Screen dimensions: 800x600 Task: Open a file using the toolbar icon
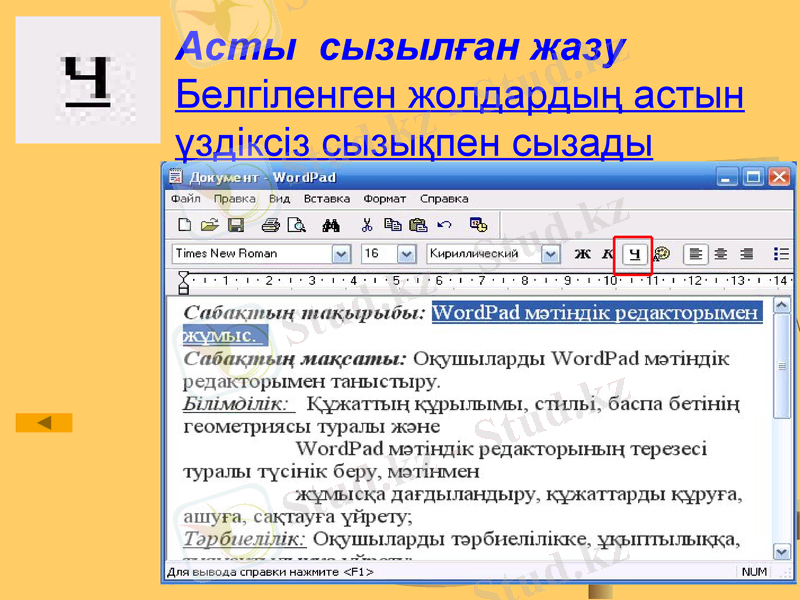(210, 225)
